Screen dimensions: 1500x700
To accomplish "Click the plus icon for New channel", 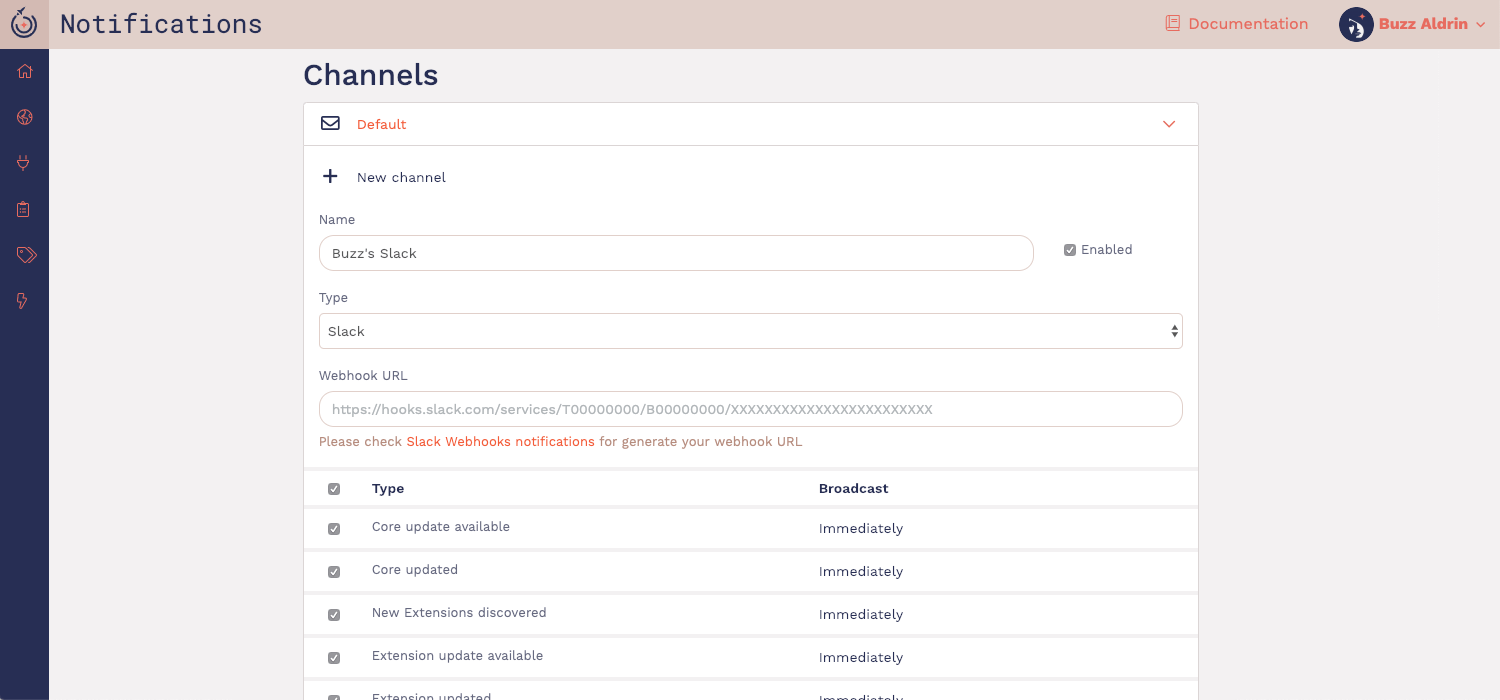I will [330, 177].
